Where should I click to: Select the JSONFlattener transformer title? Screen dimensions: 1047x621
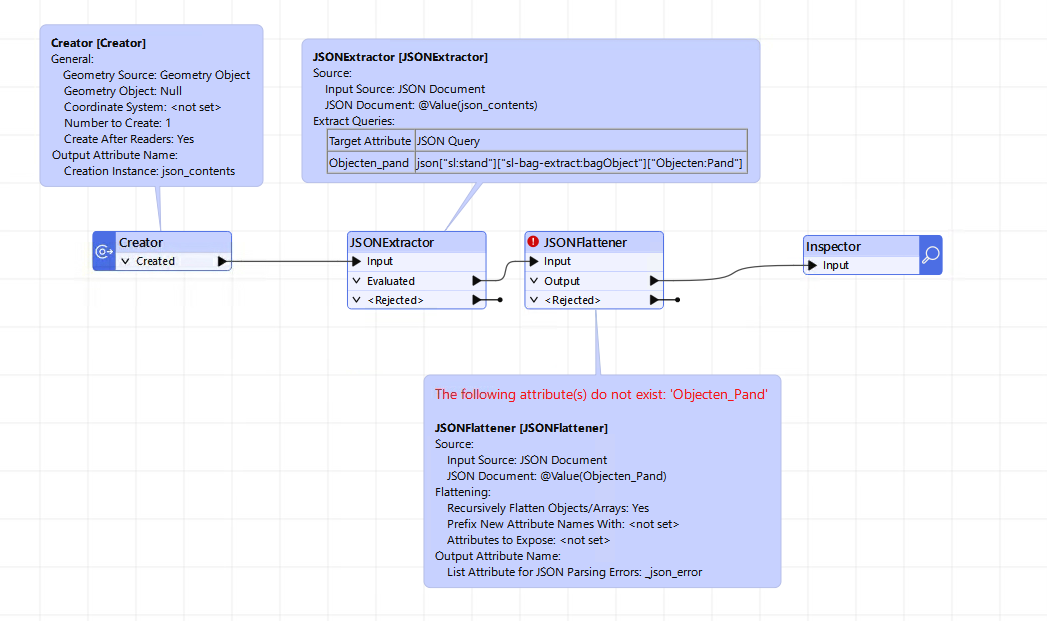pos(585,242)
